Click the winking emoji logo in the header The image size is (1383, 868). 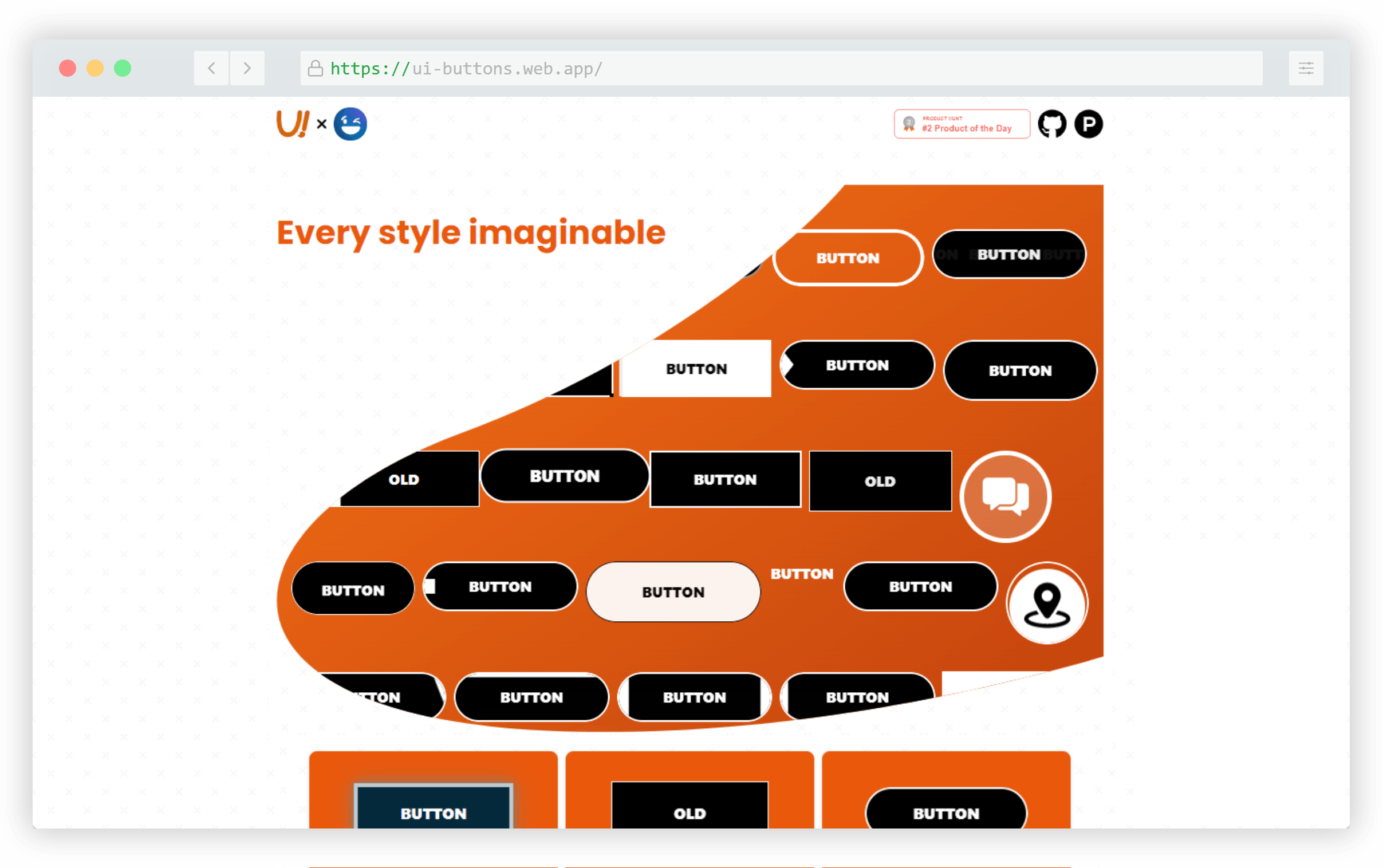(x=350, y=124)
